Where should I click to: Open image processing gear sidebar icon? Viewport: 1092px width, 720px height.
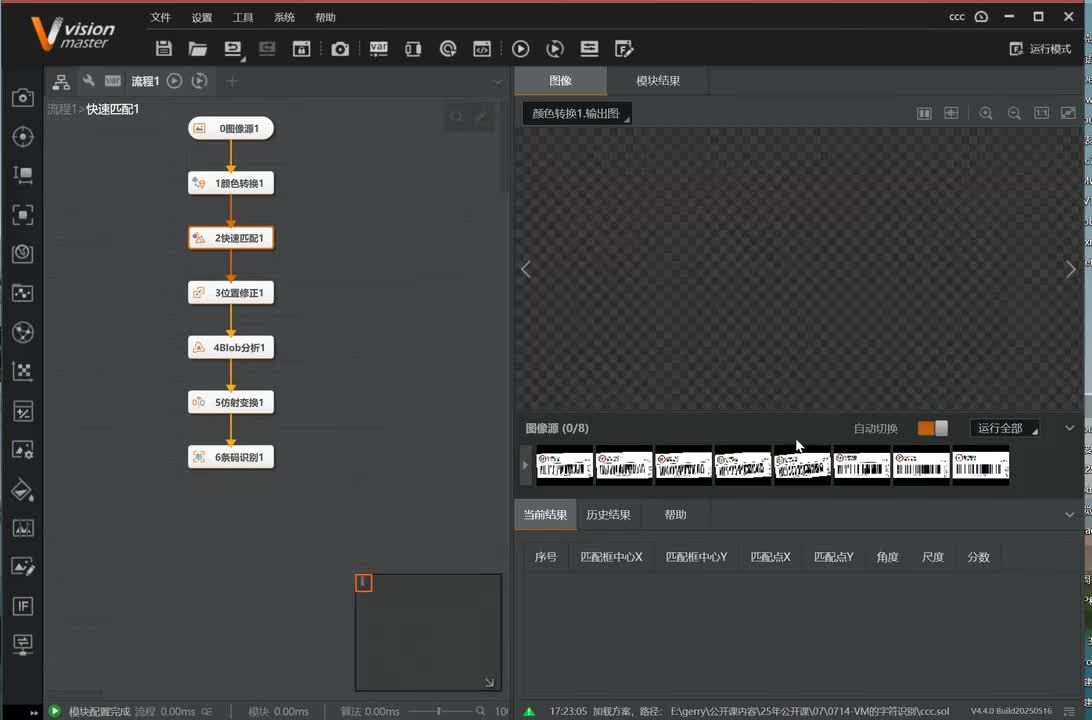click(23, 450)
